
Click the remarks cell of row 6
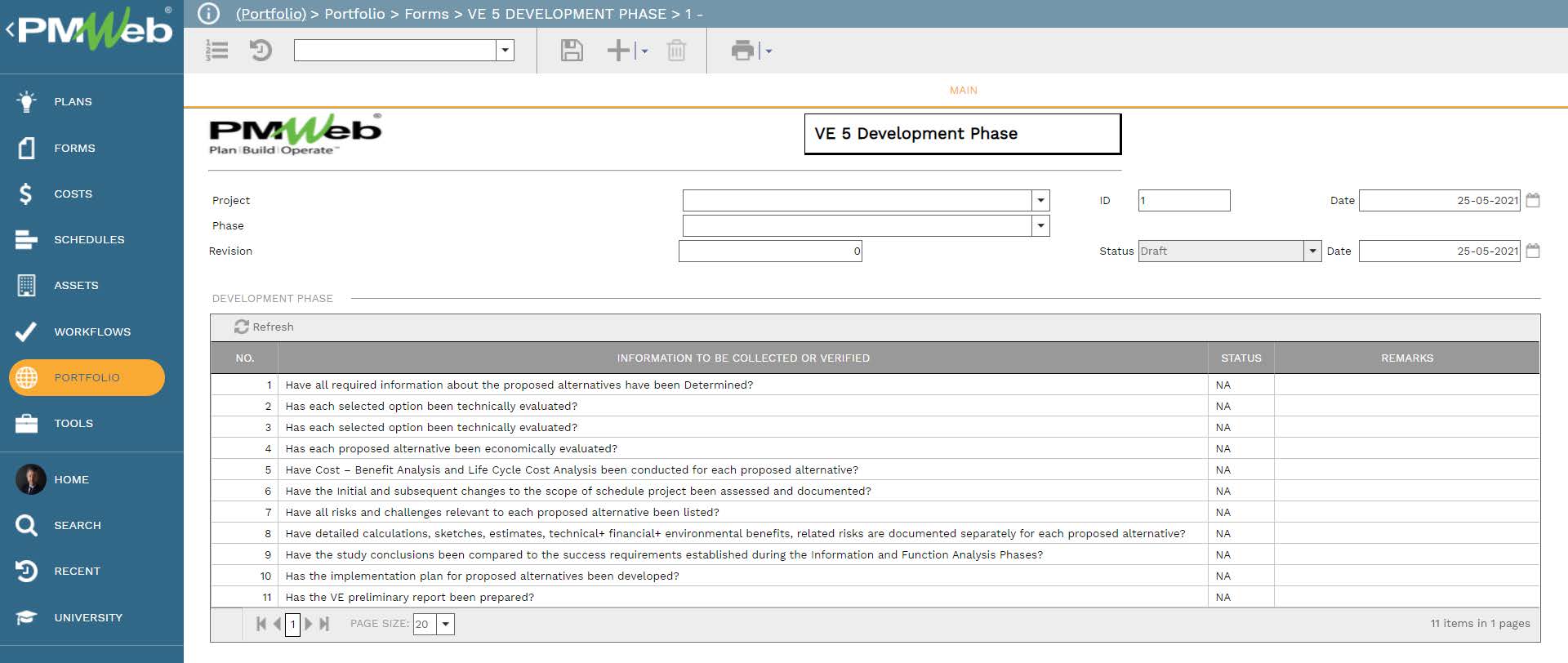(x=1407, y=491)
